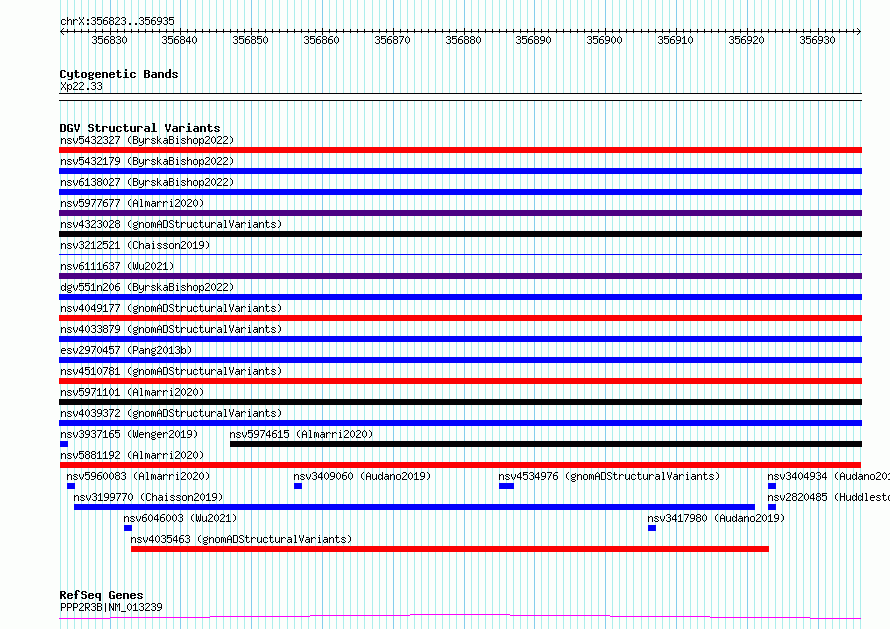Click the Cytogenetic Bands track title
This screenshot has width=890, height=629.
[x=119, y=74]
